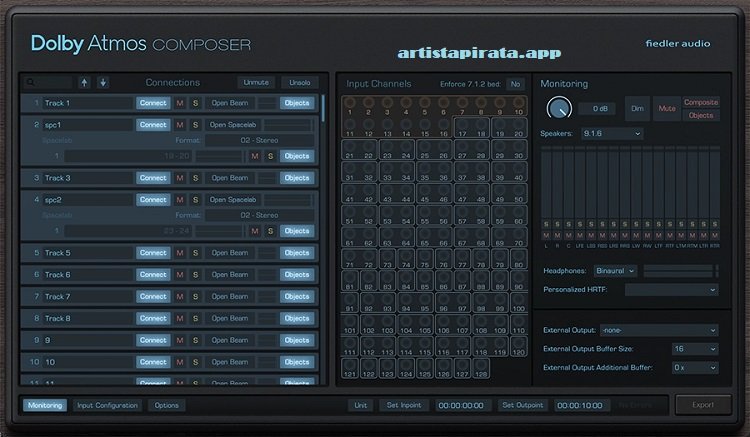Open External Output Buffer Size dropdown
750x437 pixels.
click(695, 349)
